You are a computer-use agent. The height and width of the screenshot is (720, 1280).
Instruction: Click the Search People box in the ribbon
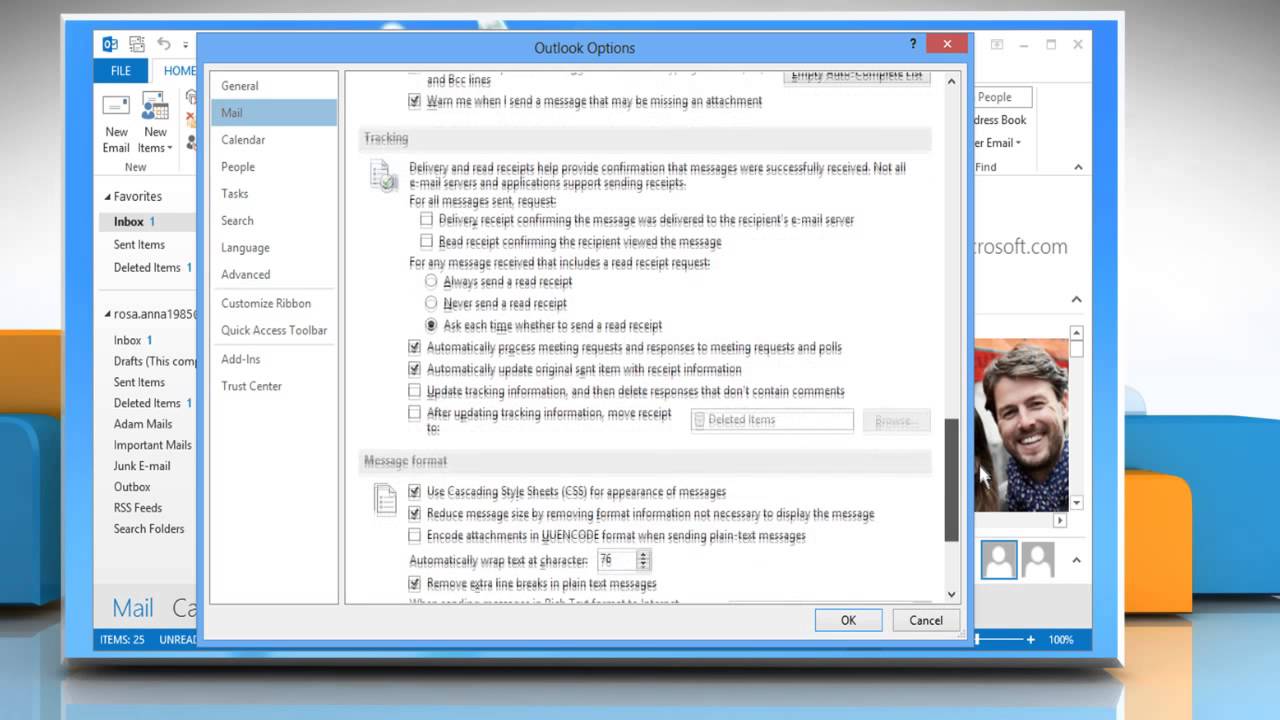tap(1003, 97)
